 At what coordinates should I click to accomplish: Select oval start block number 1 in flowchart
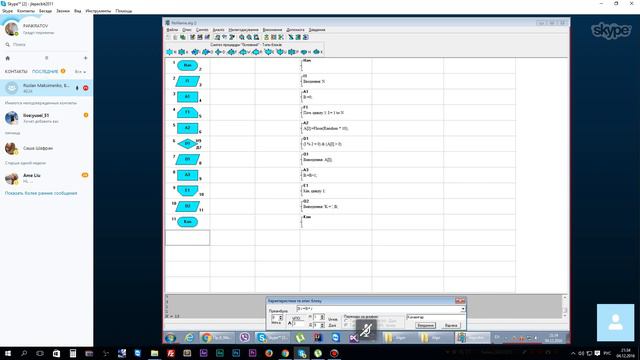187,65
